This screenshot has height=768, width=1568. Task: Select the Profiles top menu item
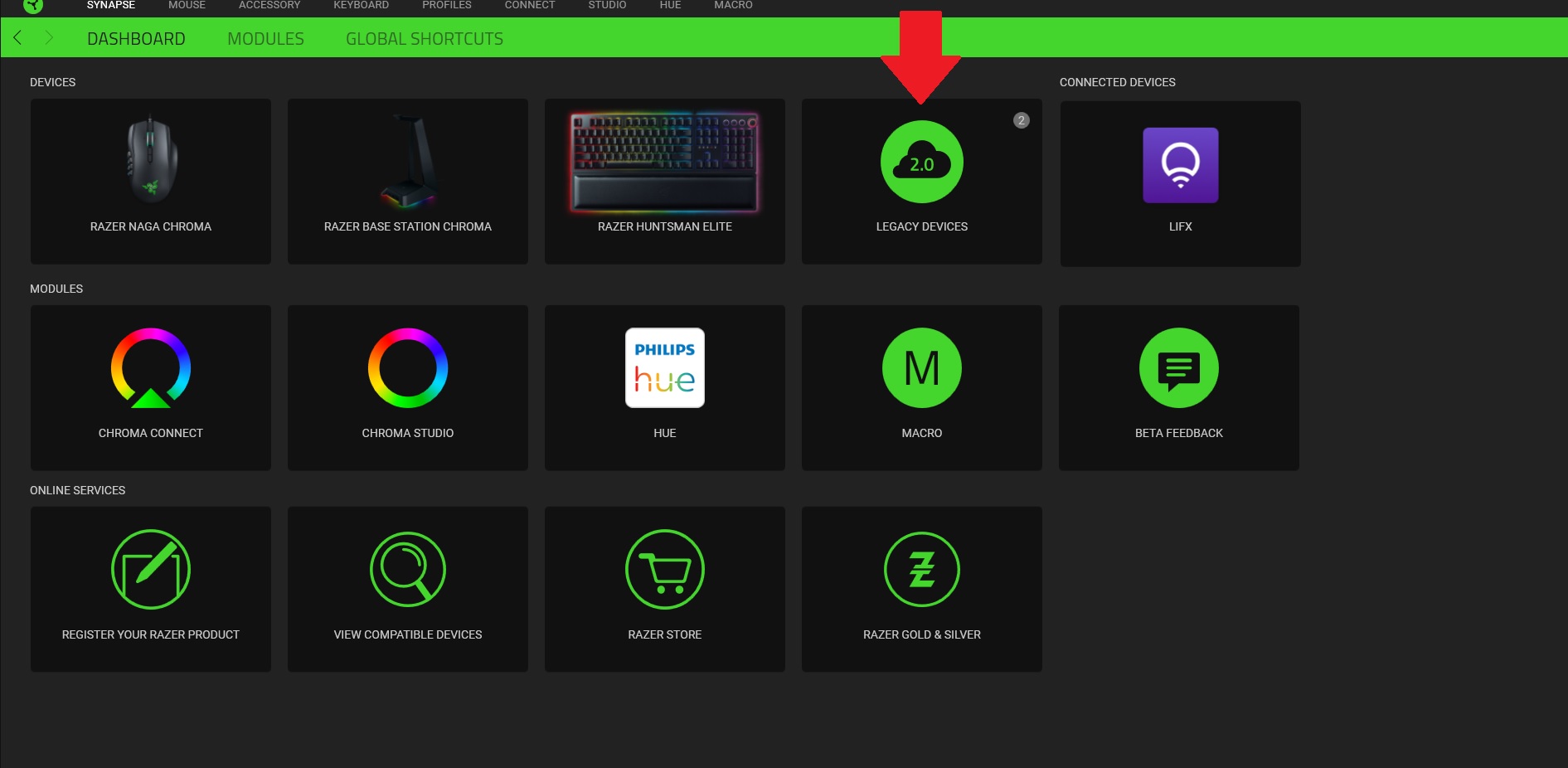click(447, 5)
